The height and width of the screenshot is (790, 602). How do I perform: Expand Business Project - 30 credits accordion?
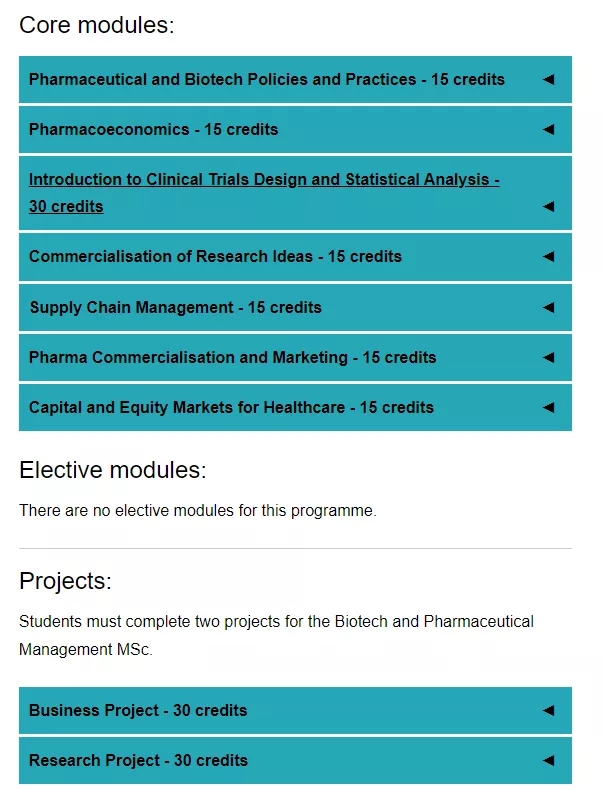point(295,710)
